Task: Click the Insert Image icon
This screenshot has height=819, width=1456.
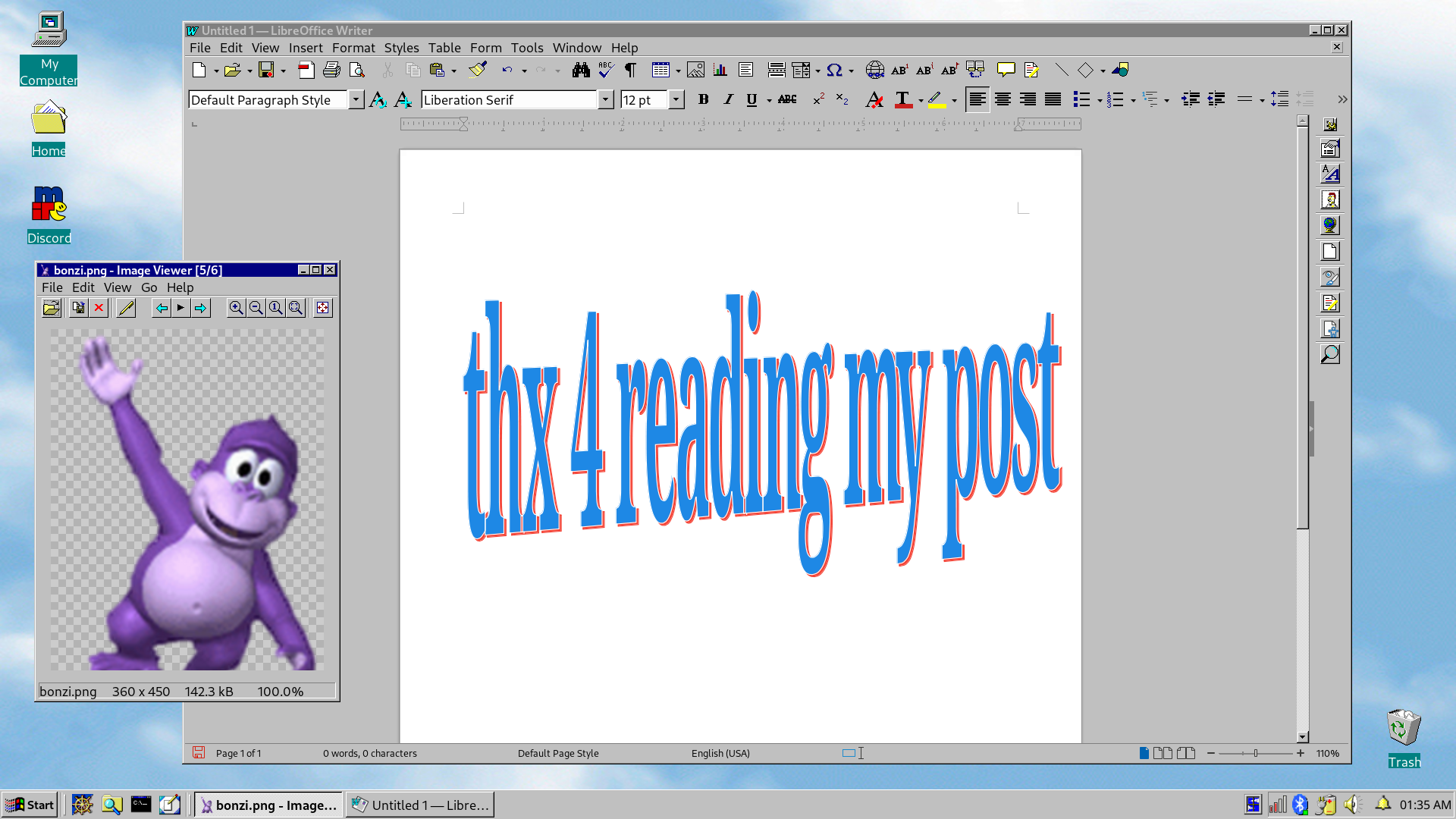Action: pyautogui.click(x=695, y=70)
